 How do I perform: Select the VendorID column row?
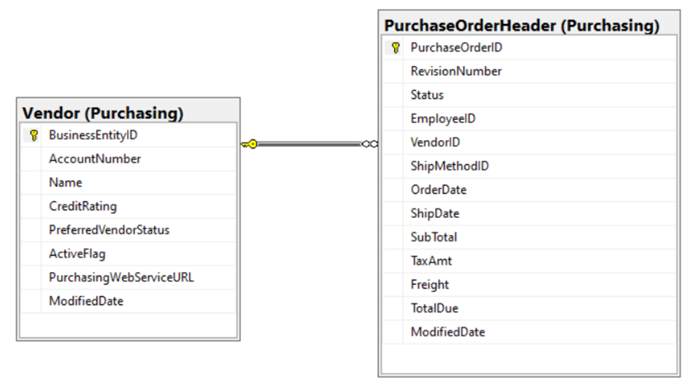pos(530,142)
